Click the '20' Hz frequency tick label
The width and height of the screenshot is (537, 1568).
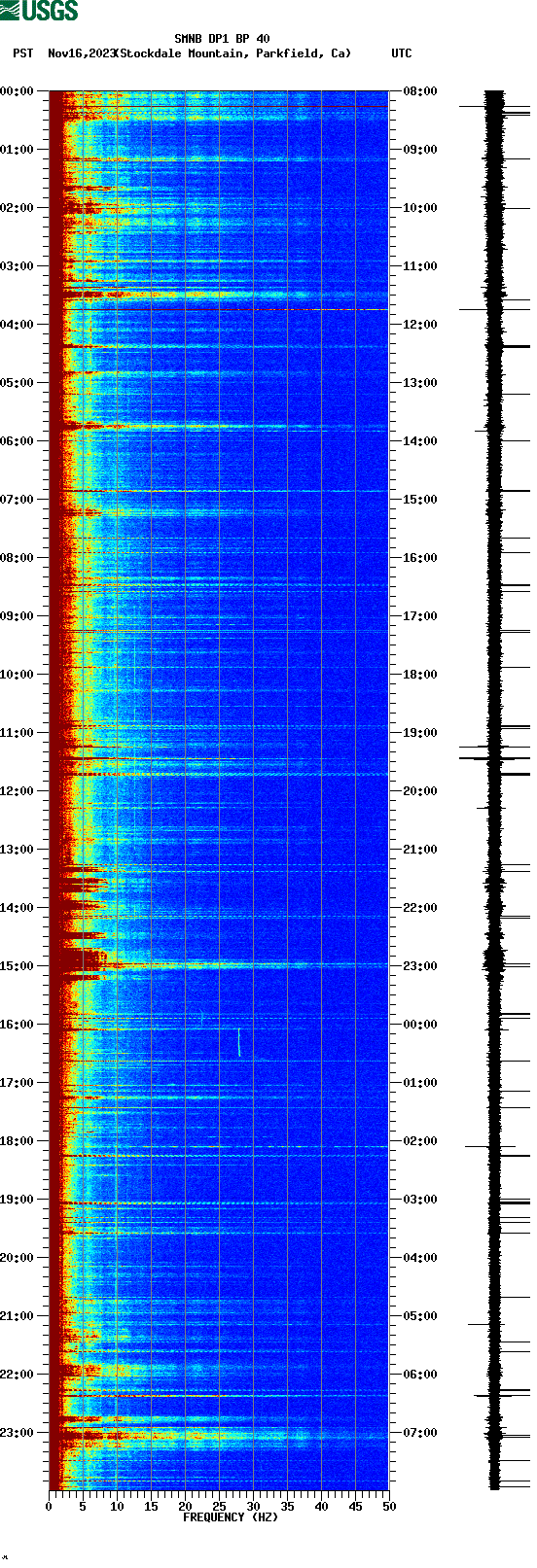click(185, 1507)
